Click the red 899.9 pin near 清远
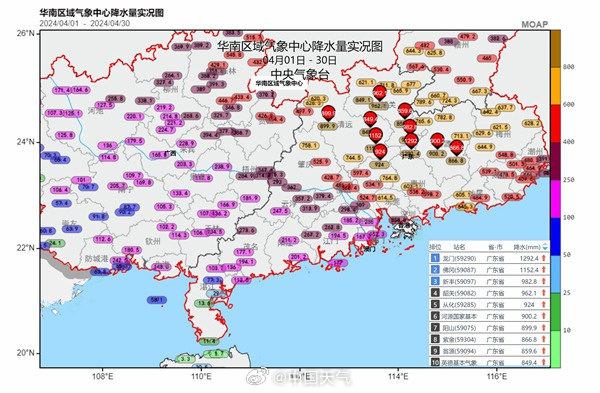Viewport: 600px width, 393px height. point(328,113)
